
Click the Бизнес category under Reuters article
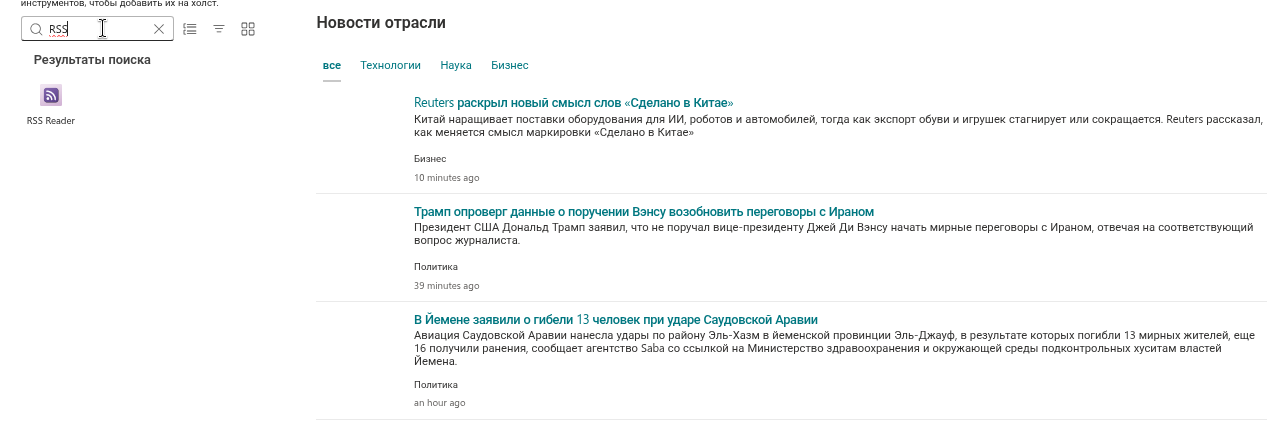coord(430,158)
